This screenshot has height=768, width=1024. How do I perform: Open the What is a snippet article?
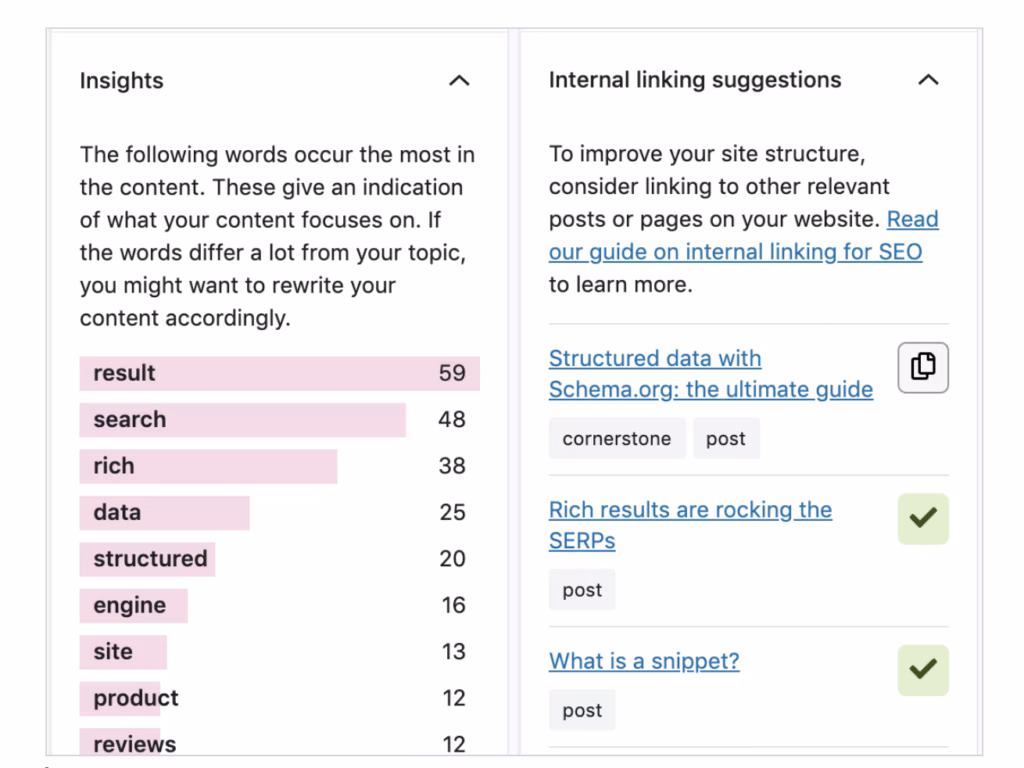point(644,661)
